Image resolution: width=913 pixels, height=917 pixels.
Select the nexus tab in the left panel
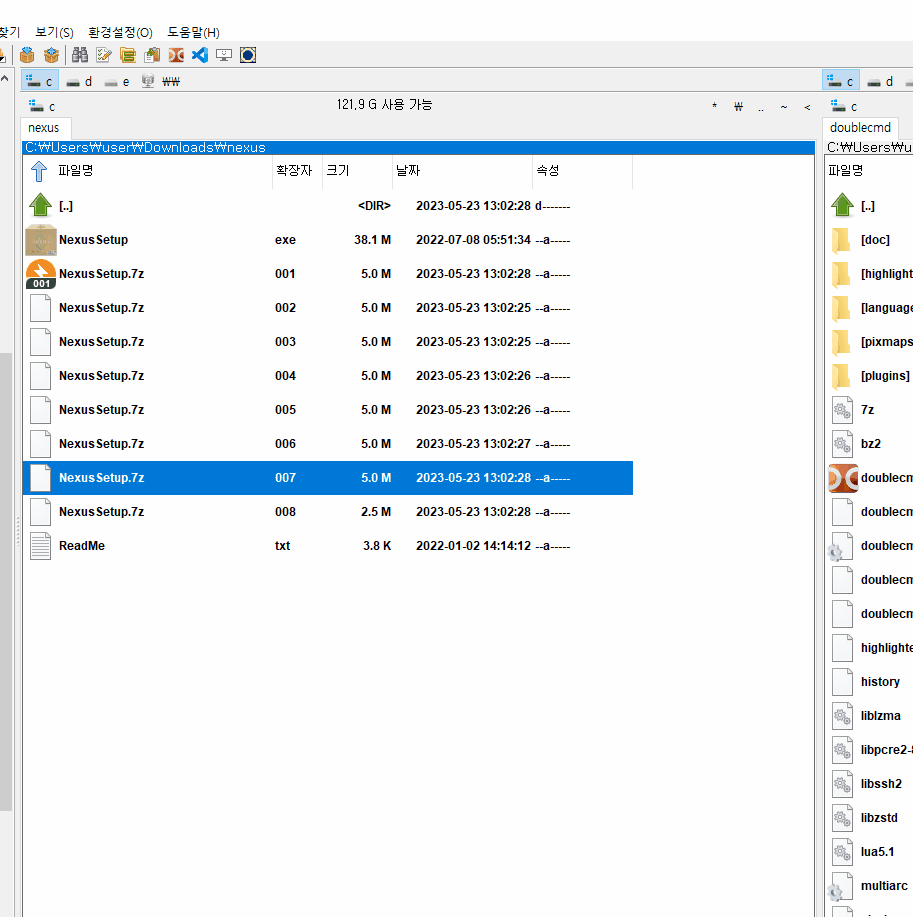click(44, 127)
